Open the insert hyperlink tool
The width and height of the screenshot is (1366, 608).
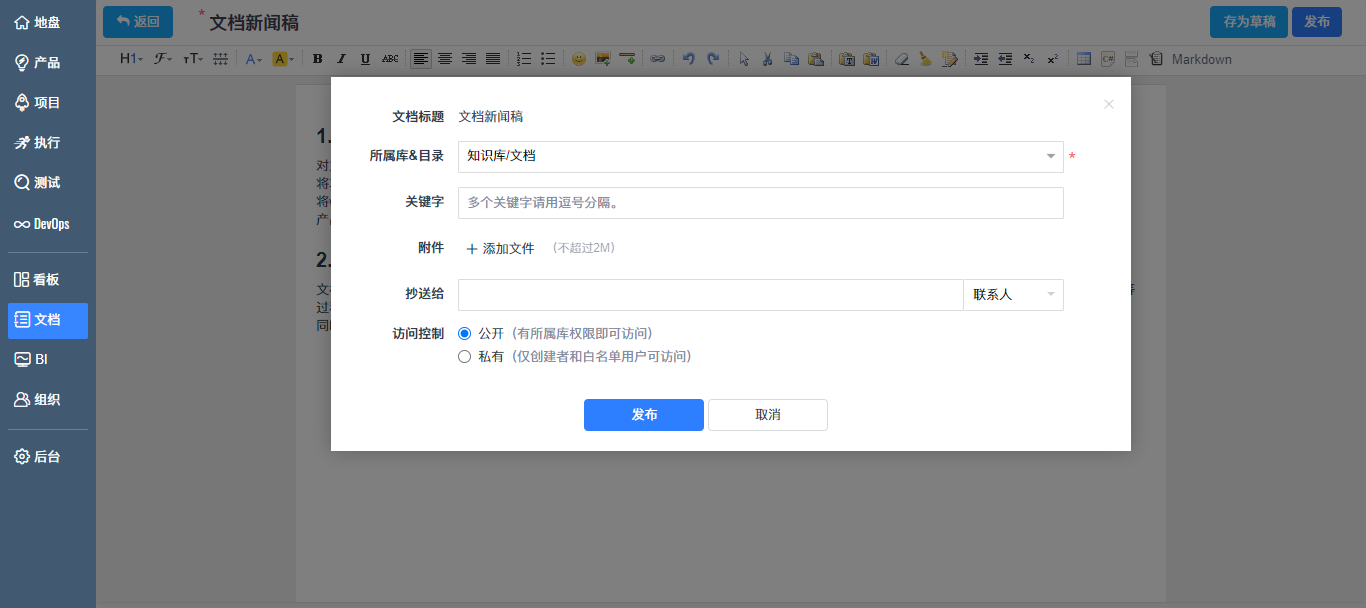pos(658,59)
